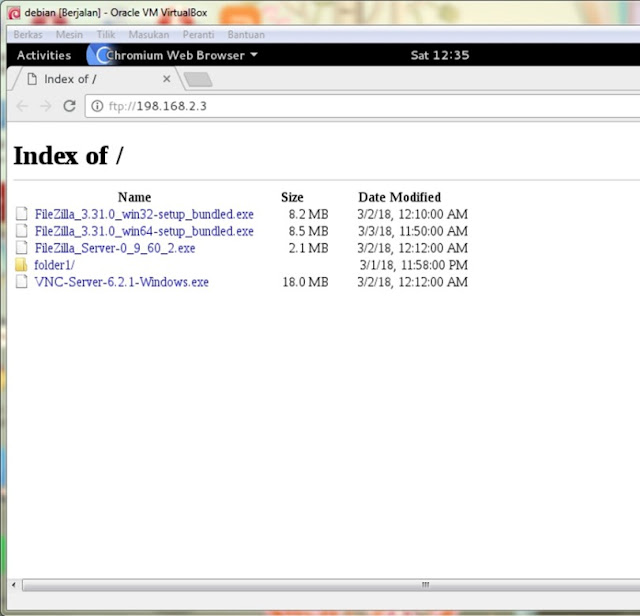Click the yellow folder icon for folder1
Viewport: 640px width, 616px height.
(21, 265)
